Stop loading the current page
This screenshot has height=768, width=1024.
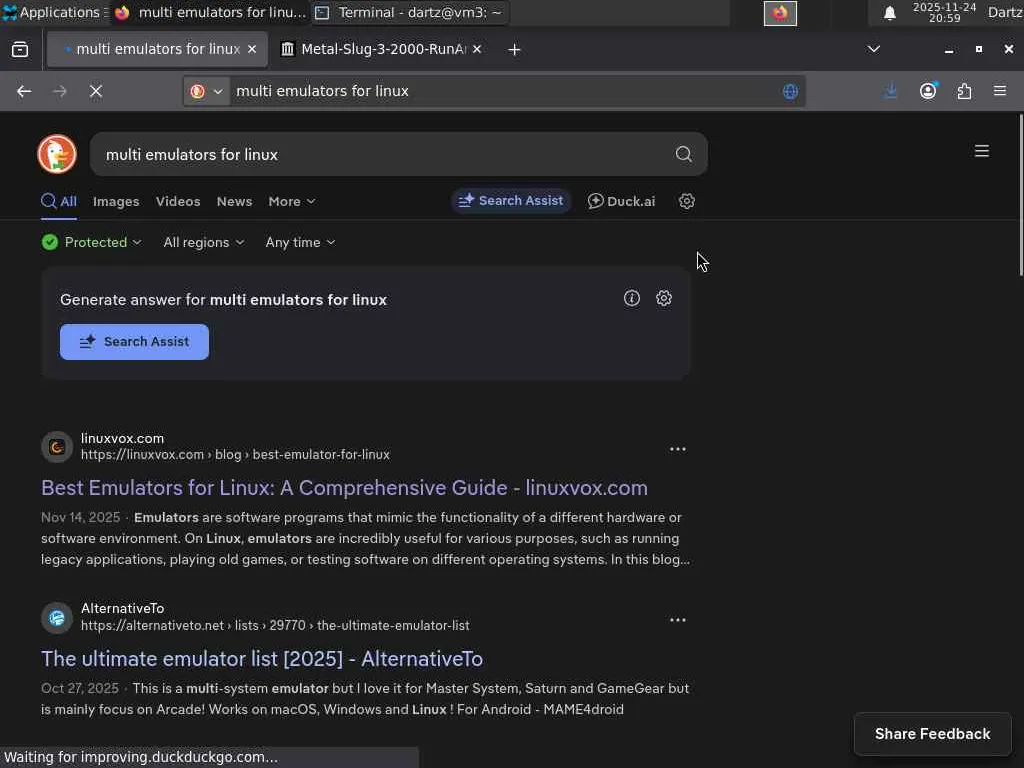tap(96, 91)
